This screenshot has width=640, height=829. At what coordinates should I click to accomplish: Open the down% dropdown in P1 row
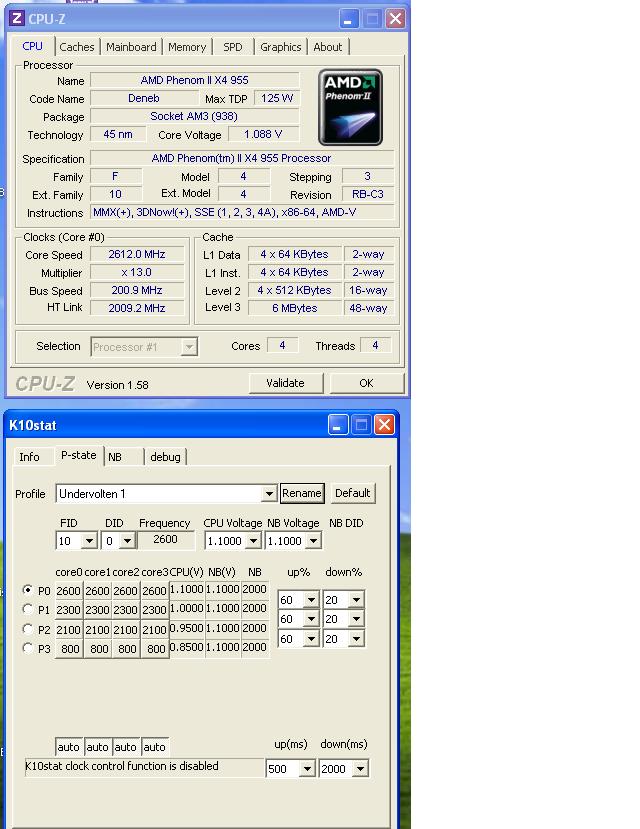(356, 619)
